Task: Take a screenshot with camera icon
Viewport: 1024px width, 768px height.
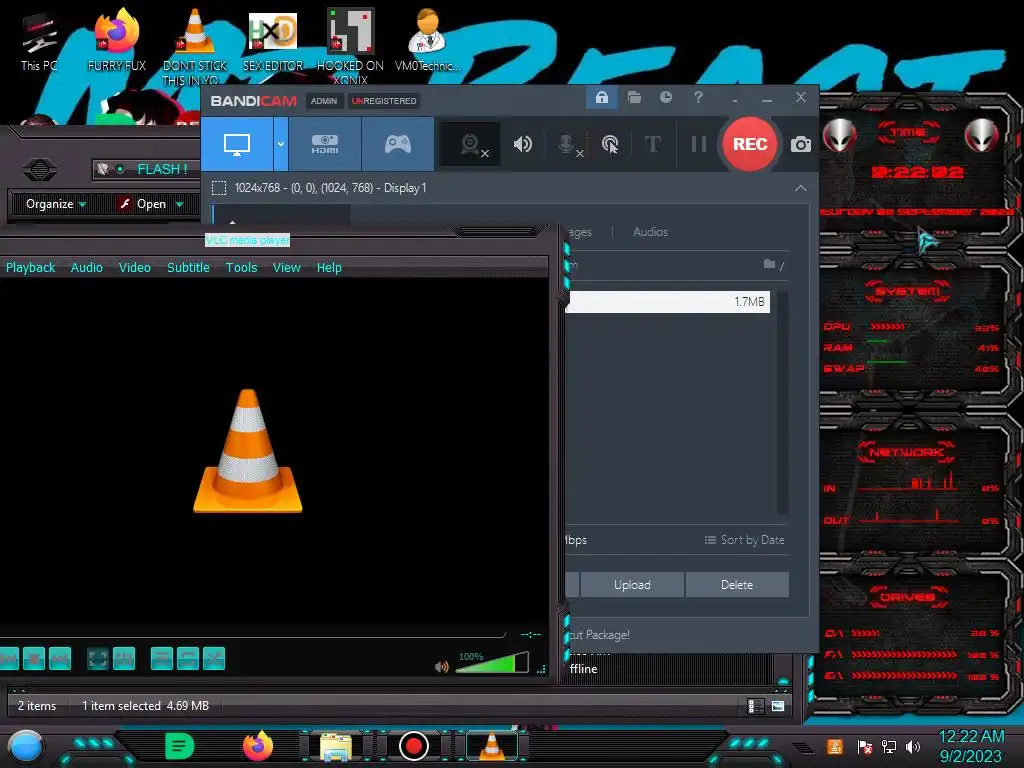Action: pyautogui.click(x=801, y=144)
